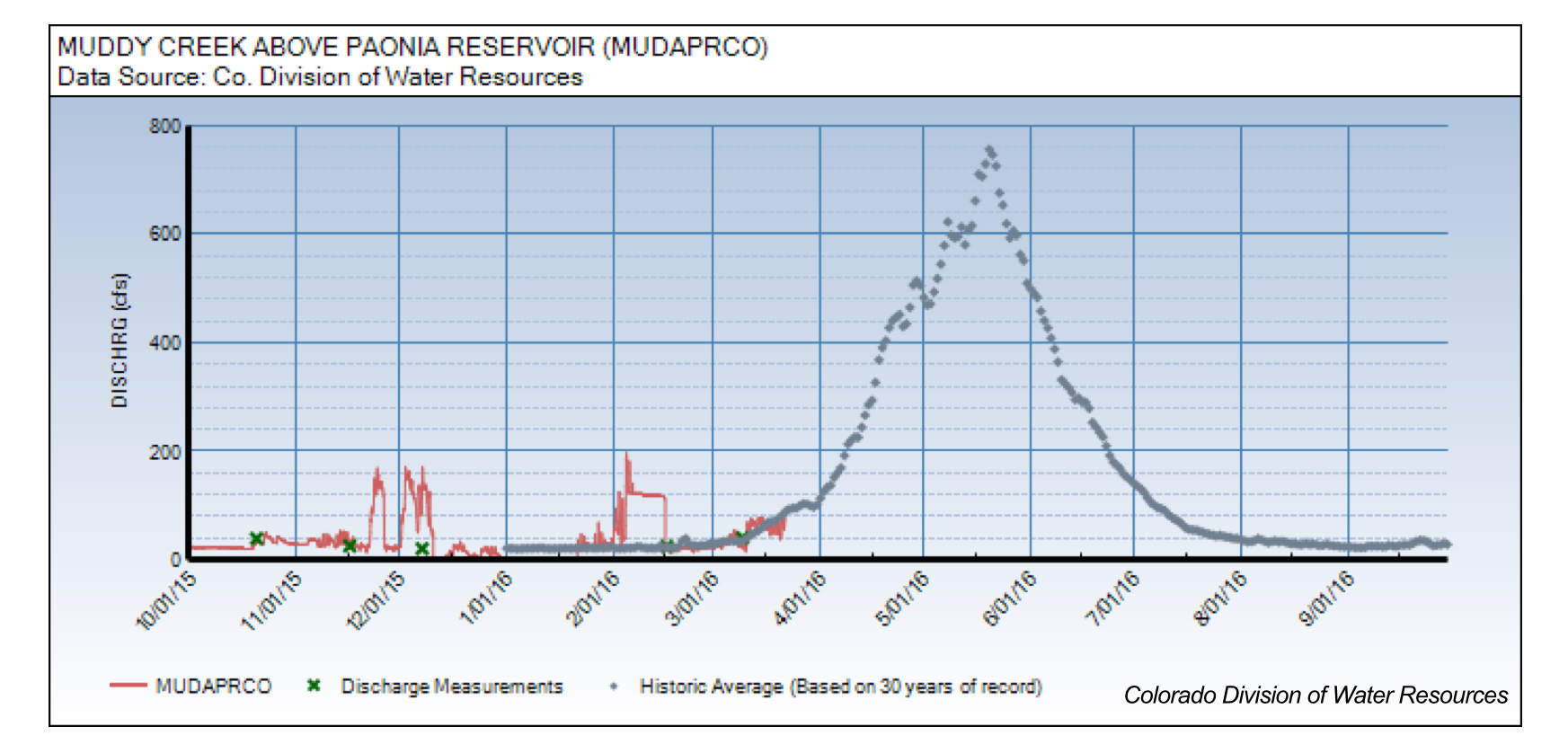Click the green X measurement in early December 2015
The image size is (1568, 753).
tap(421, 548)
